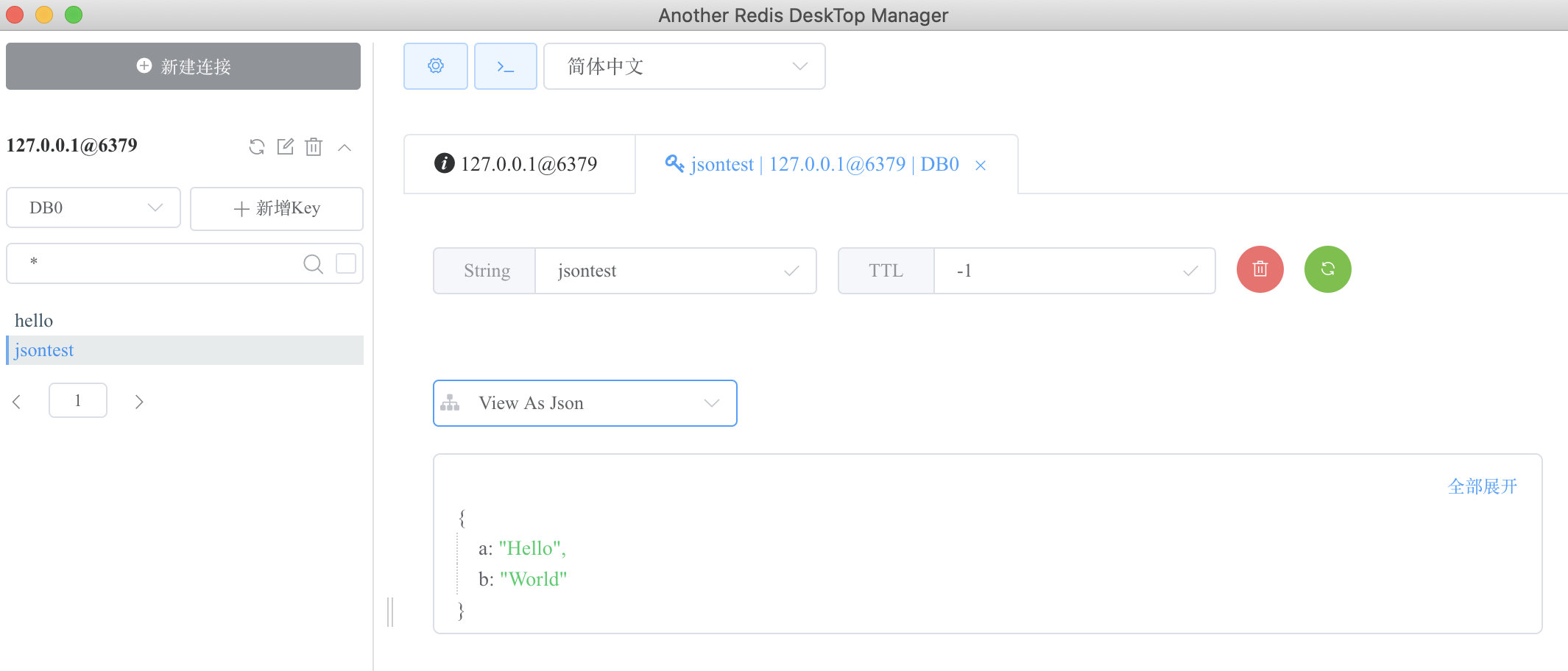This screenshot has width=1568, height=671.
Task: Maximize the window with green button
Action: point(74,15)
